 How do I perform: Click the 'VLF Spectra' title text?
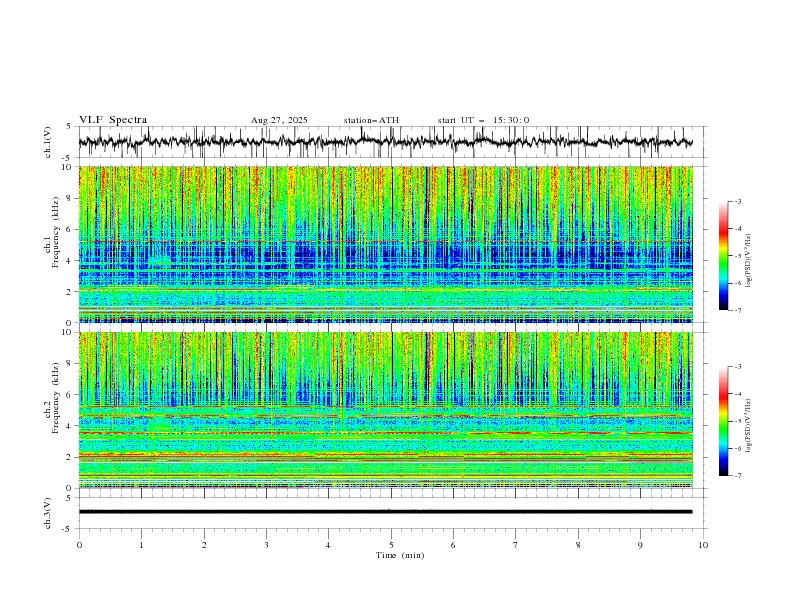113,120
